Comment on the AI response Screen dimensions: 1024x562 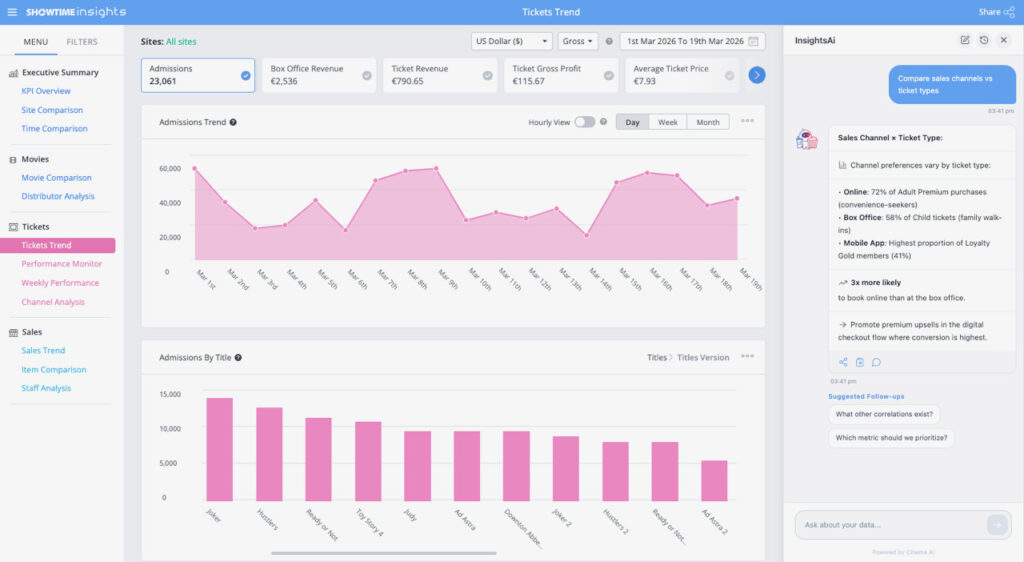pos(876,362)
